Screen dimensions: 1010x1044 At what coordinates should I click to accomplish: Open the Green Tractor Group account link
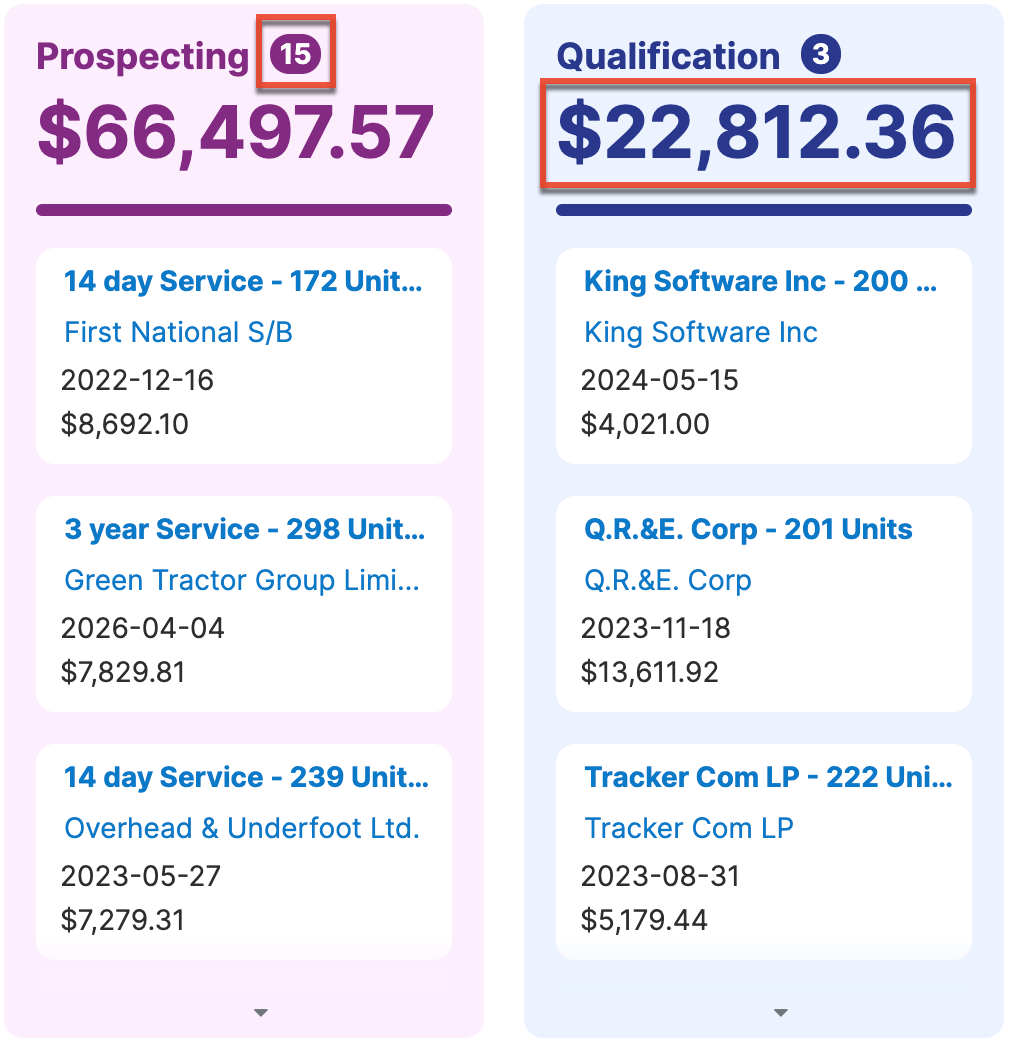(242, 580)
